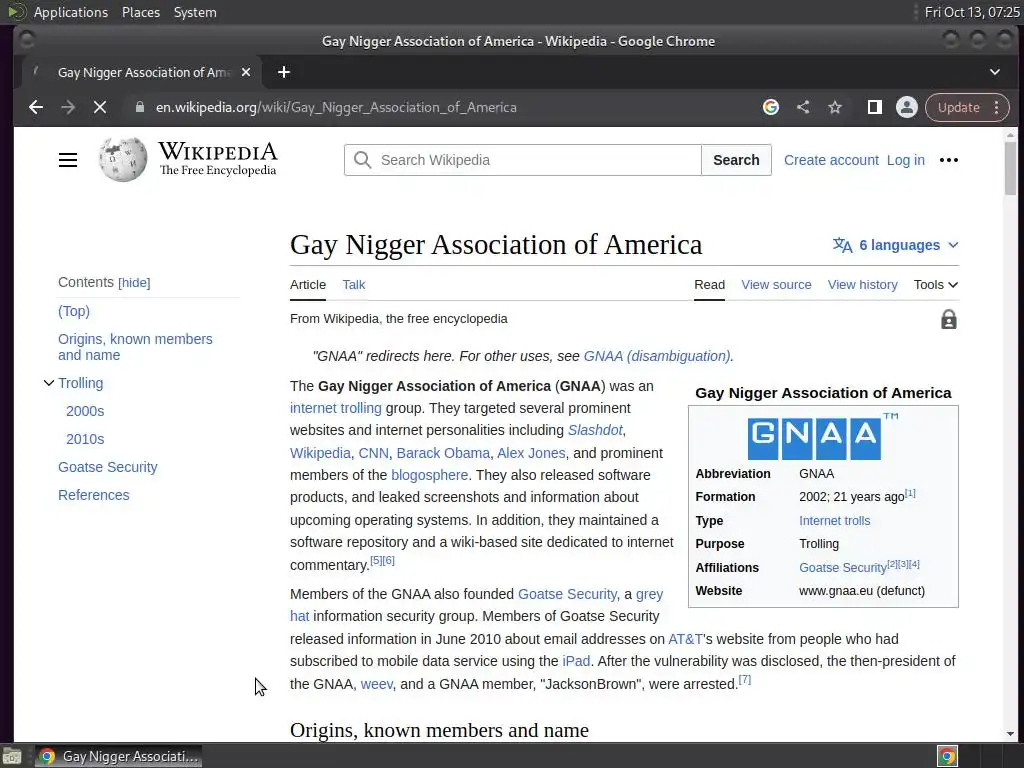
Task: Open citation [1] next to Formation date
Action: [x=910, y=493]
